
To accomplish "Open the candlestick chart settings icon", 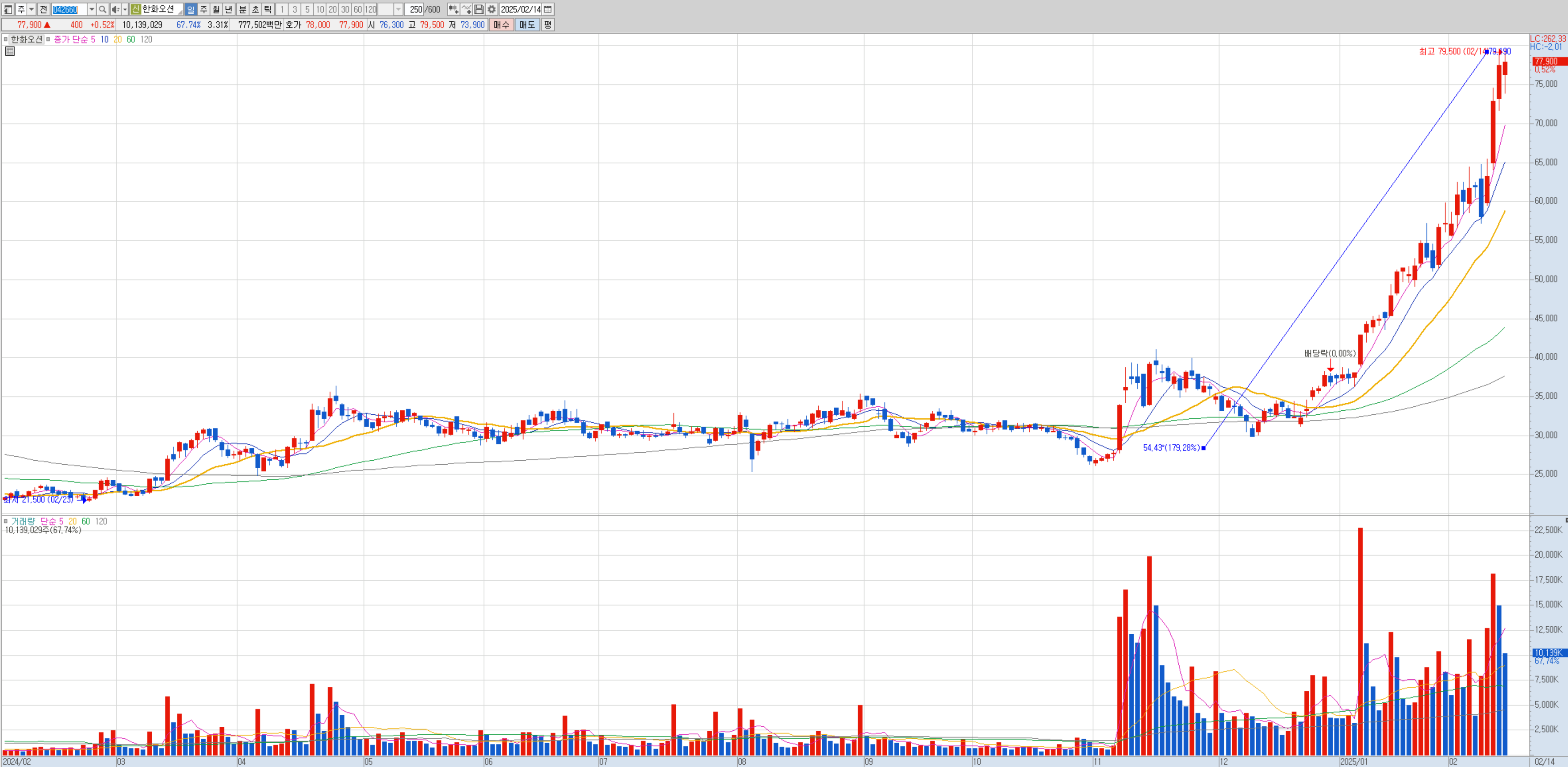I will [x=453, y=9].
